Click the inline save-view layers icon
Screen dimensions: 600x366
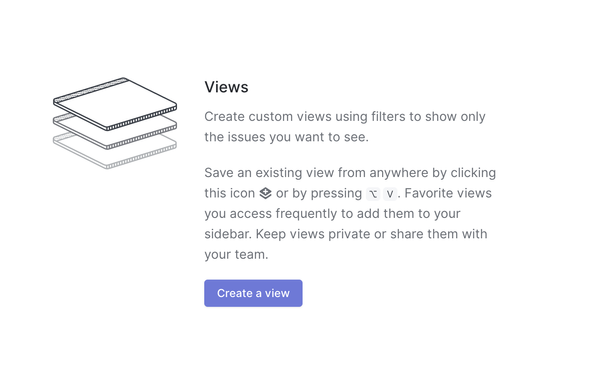click(265, 193)
